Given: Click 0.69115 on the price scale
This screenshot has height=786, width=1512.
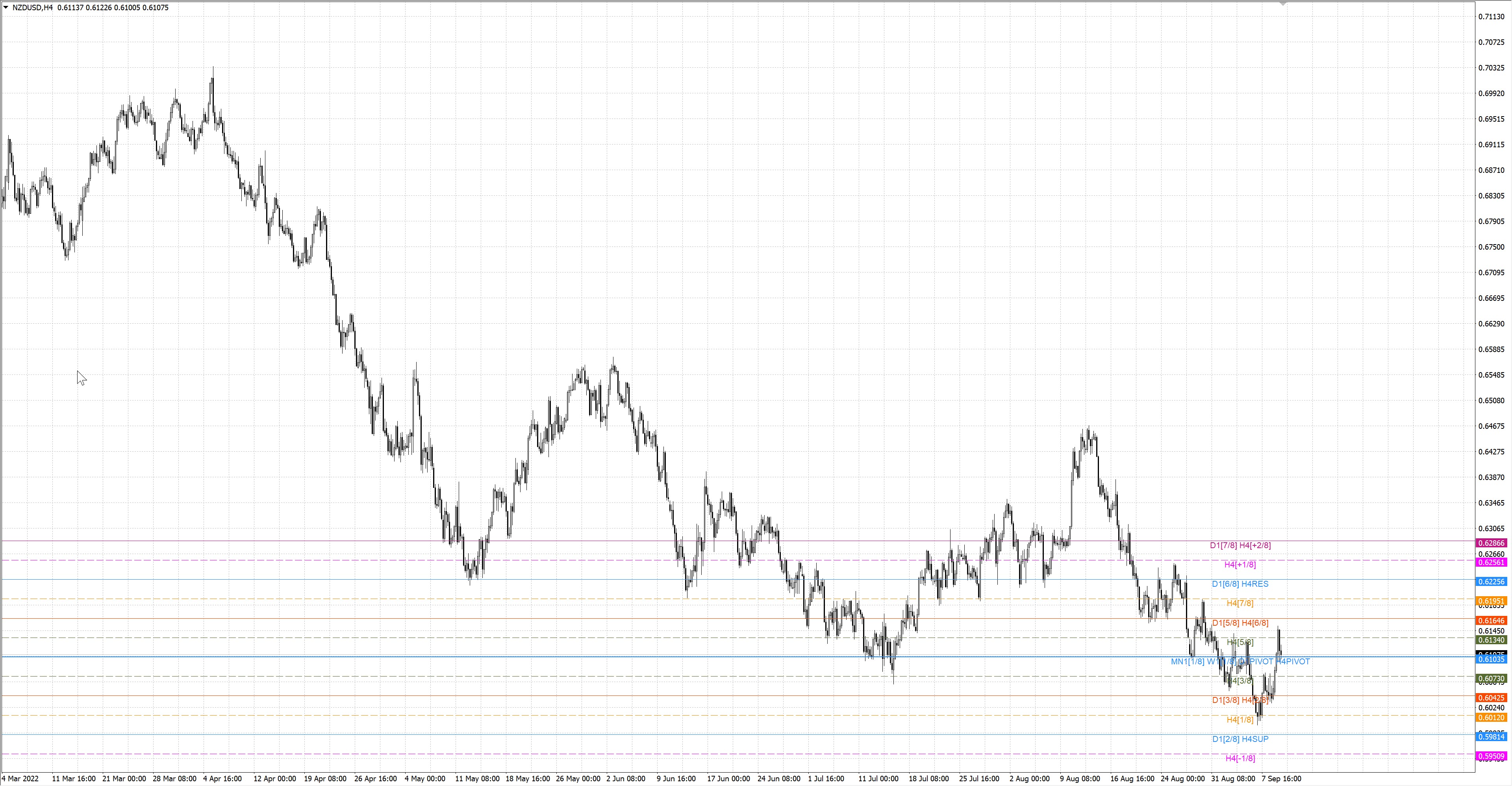Looking at the screenshot, I should click(1492, 145).
